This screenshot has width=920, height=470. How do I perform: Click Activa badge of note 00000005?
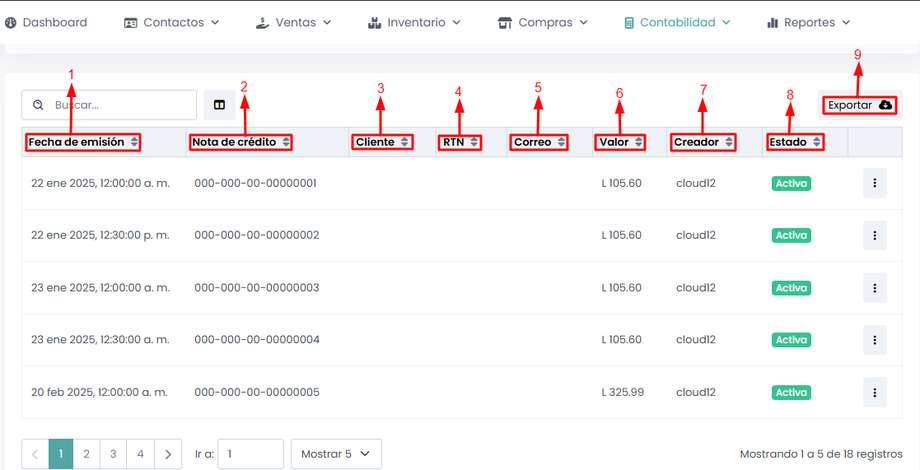tap(791, 393)
